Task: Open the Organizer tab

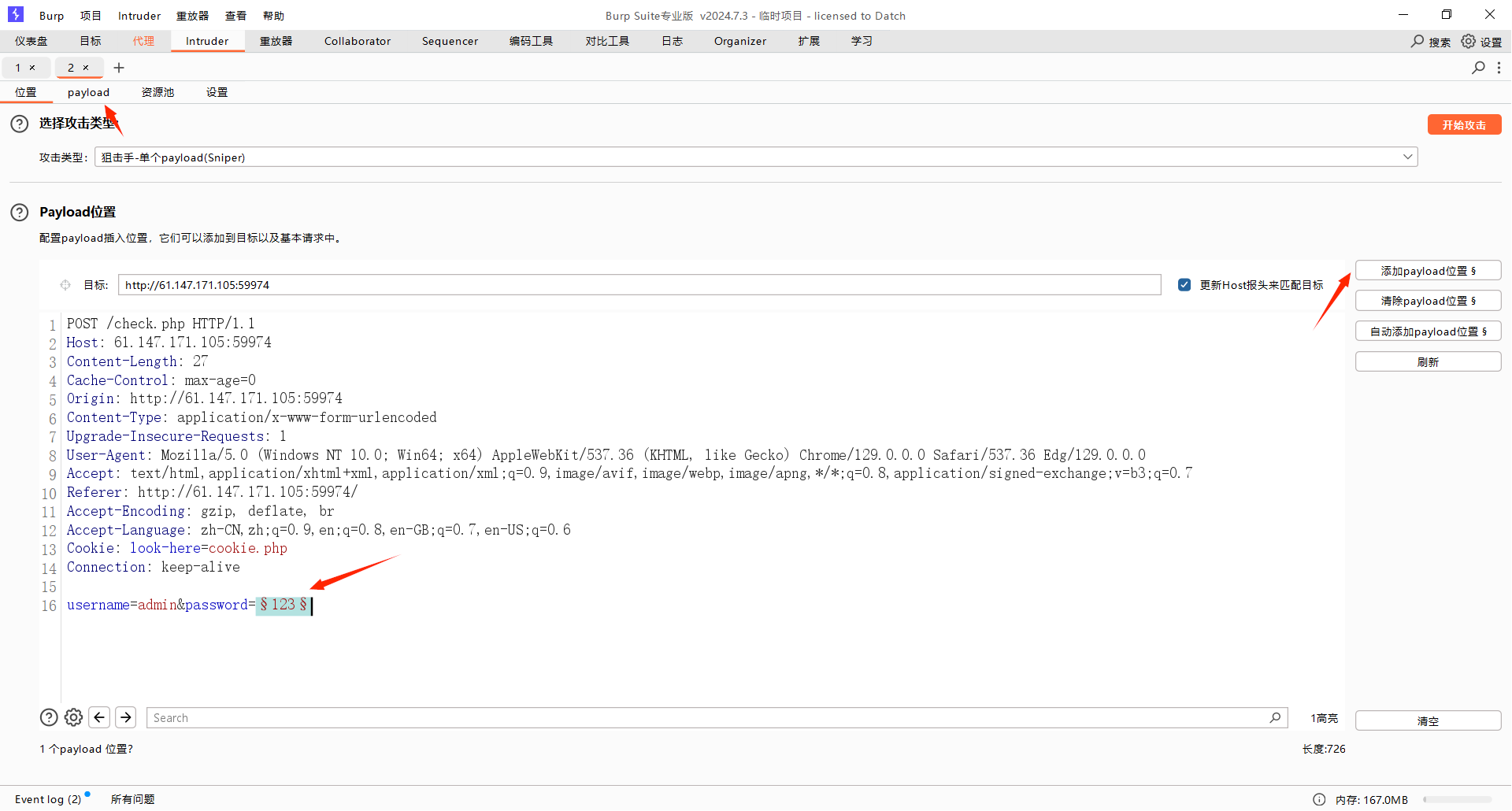Action: [740, 41]
